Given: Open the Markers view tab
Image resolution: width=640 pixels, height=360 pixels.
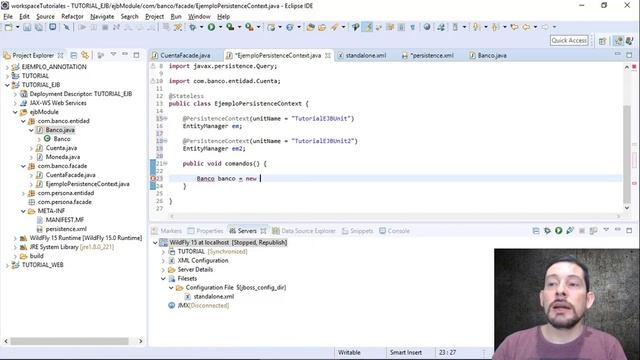Looking at the screenshot, I should pyautogui.click(x=167, y=231).
